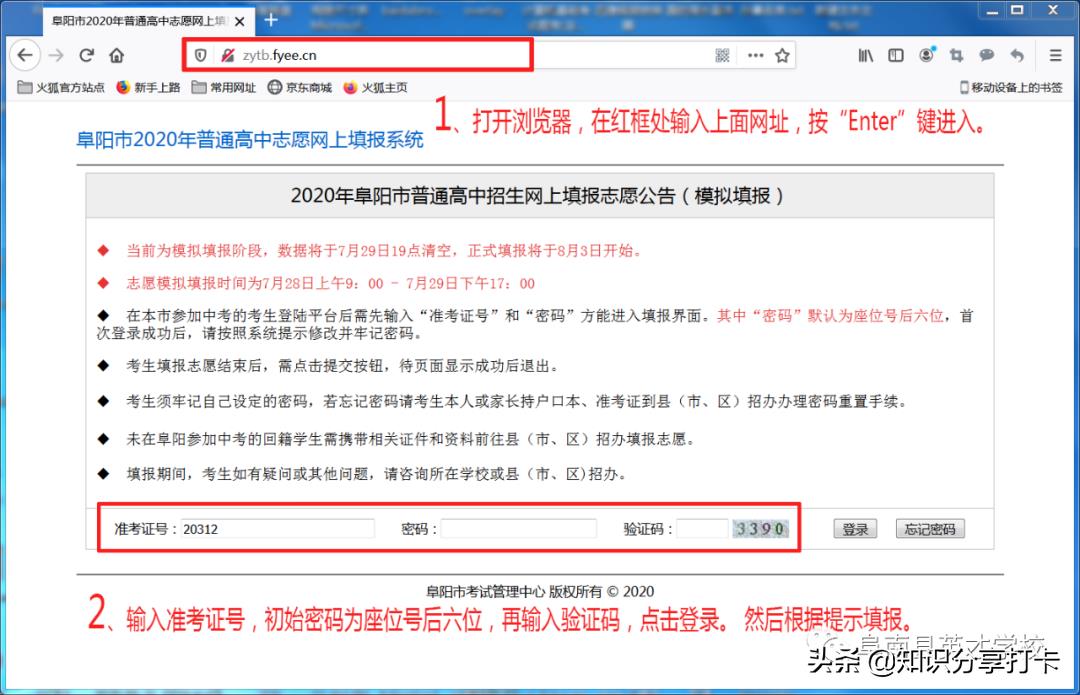1080x695 pixels.
Task: Bookmark this page with the star icon
Action: (782, 56)
